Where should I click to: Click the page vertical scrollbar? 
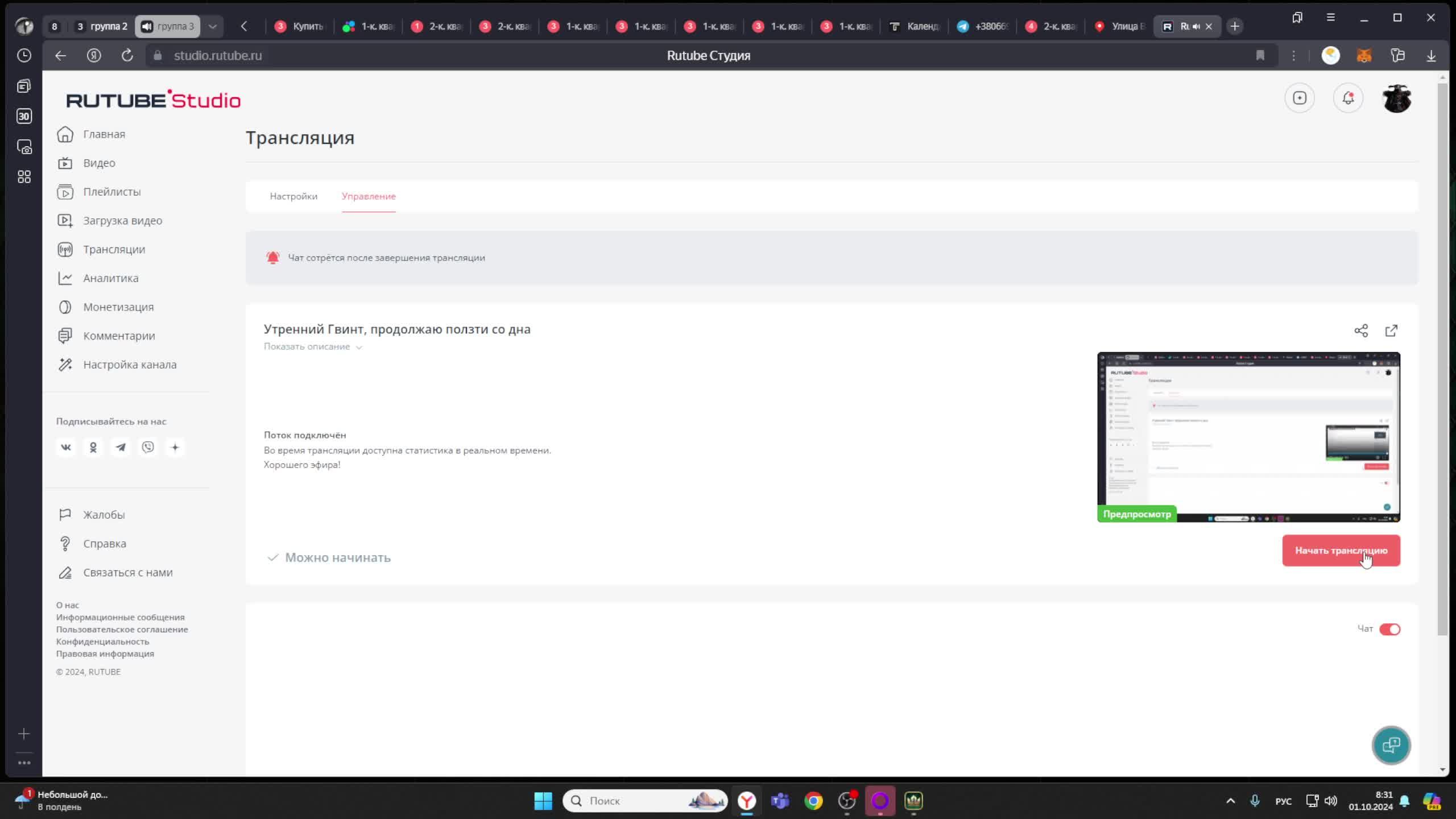pos(1442,358)
